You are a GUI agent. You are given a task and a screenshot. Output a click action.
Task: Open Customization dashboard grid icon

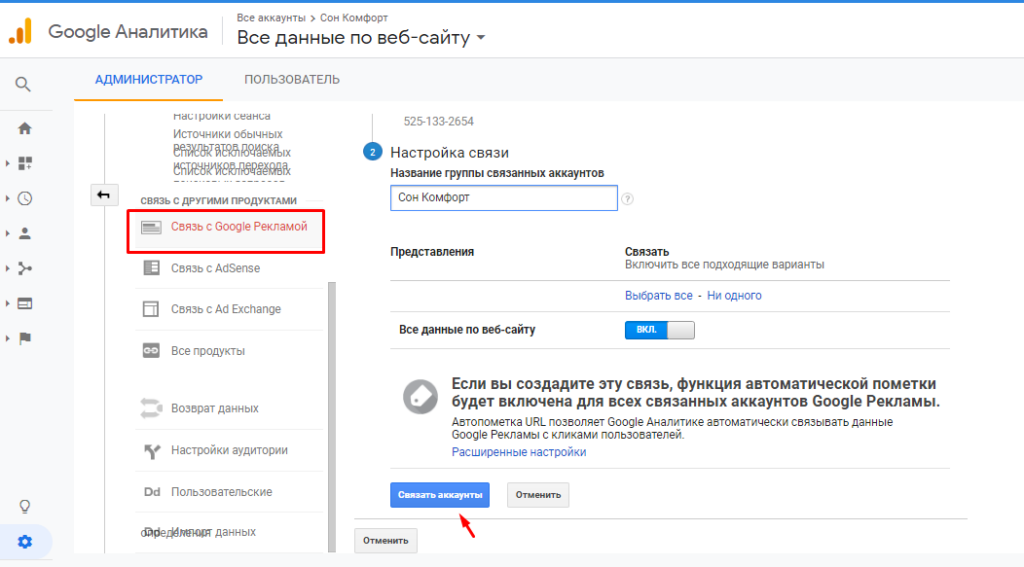[x=25, y=163]
